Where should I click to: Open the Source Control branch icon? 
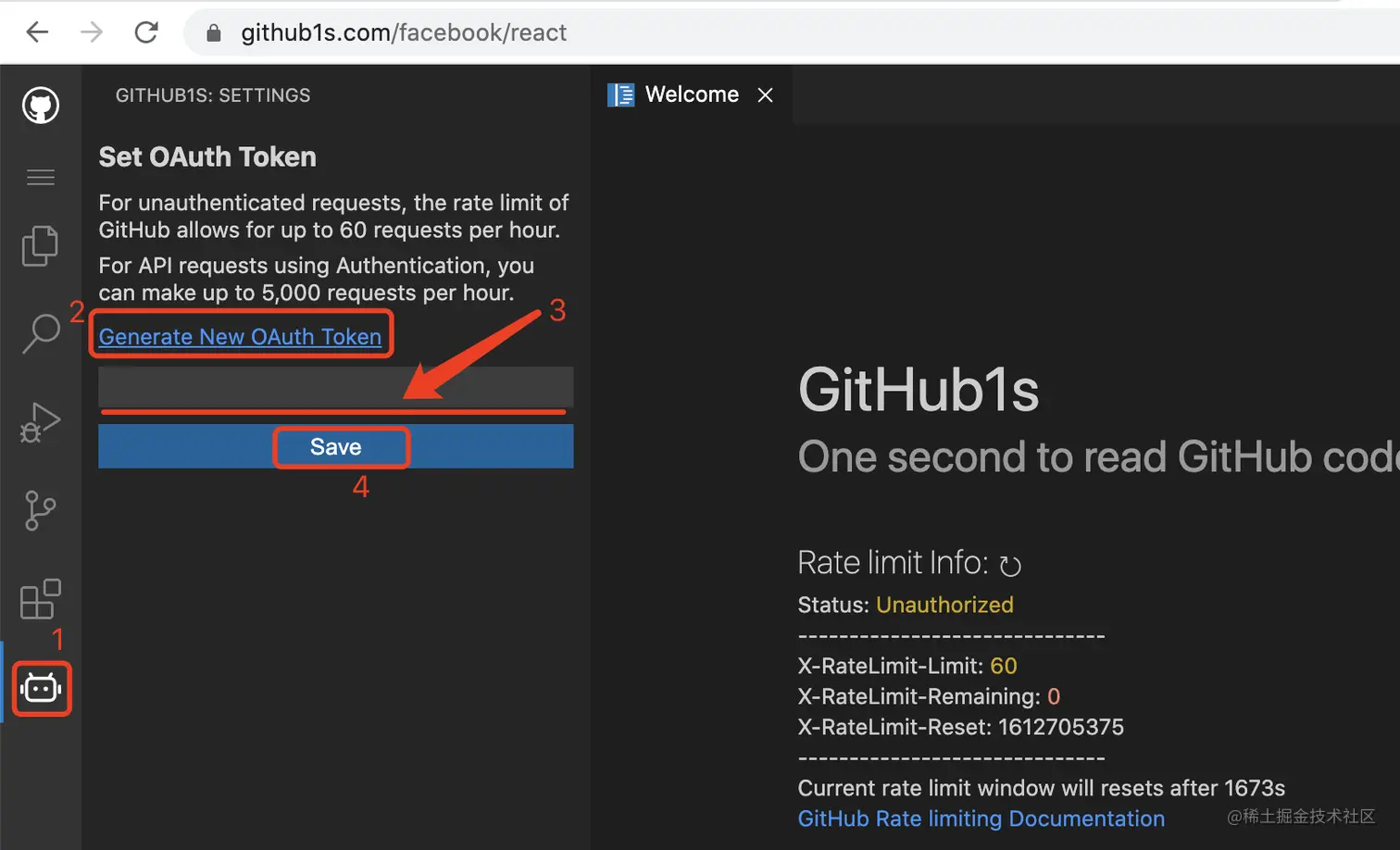[x=40, y=510]
